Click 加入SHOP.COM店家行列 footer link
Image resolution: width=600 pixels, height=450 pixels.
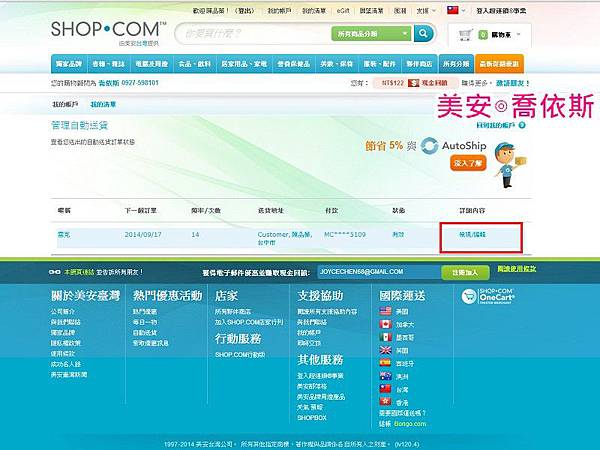(x=249, y=322)
